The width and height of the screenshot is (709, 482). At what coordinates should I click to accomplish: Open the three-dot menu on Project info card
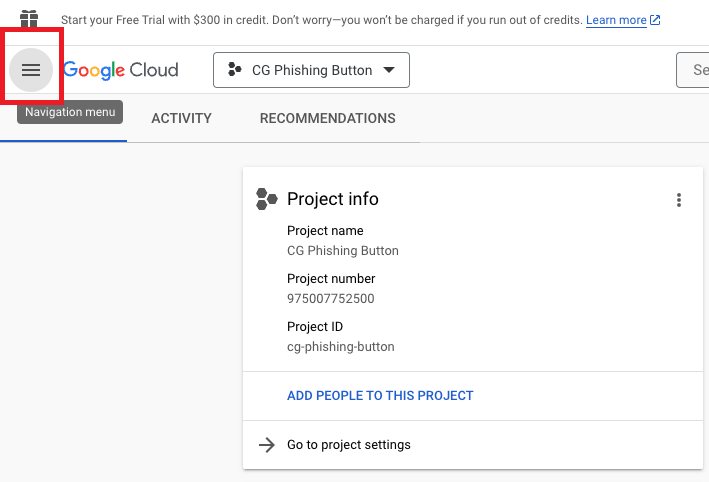point(679,200)
